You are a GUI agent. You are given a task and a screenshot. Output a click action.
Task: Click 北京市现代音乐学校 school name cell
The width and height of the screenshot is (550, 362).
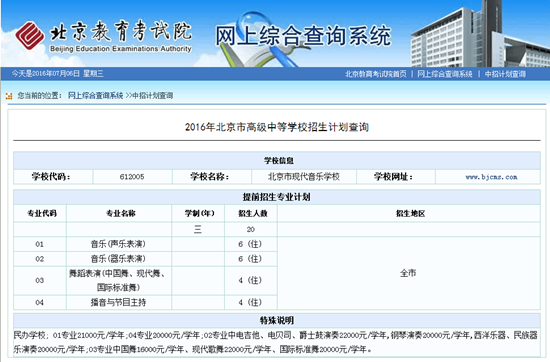(304, 177)
